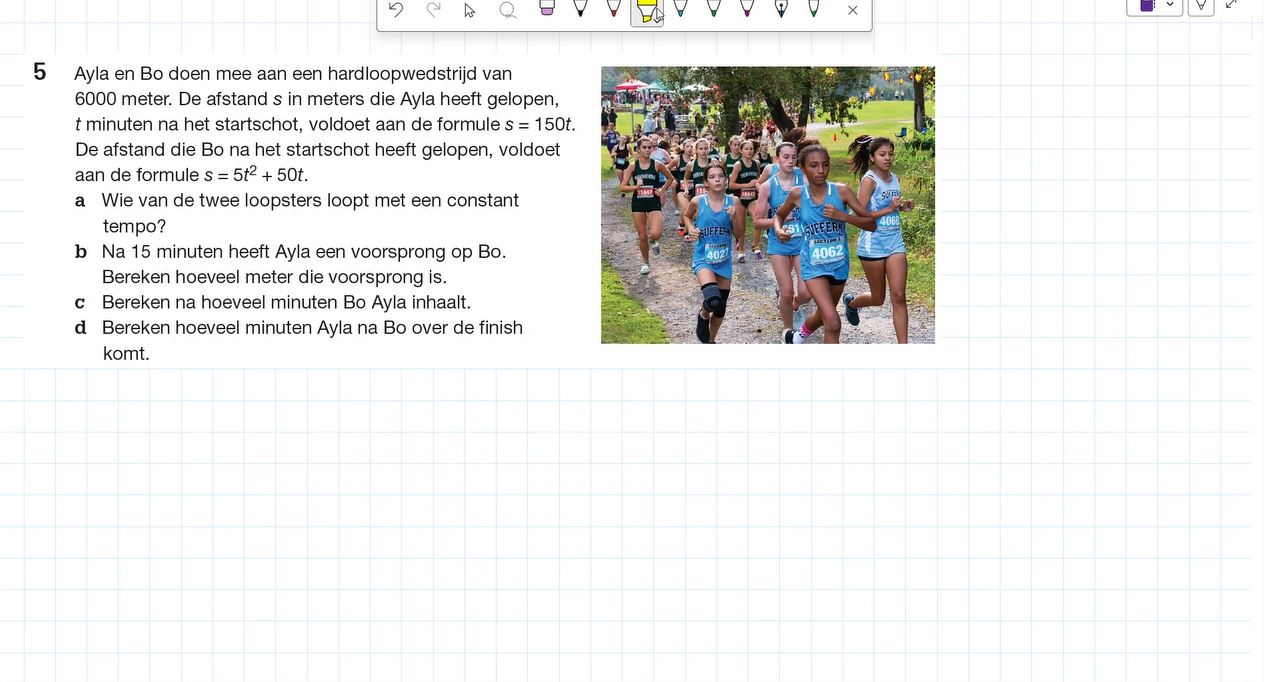Select the black pen
1264x682 pixels.
(580, 8)
